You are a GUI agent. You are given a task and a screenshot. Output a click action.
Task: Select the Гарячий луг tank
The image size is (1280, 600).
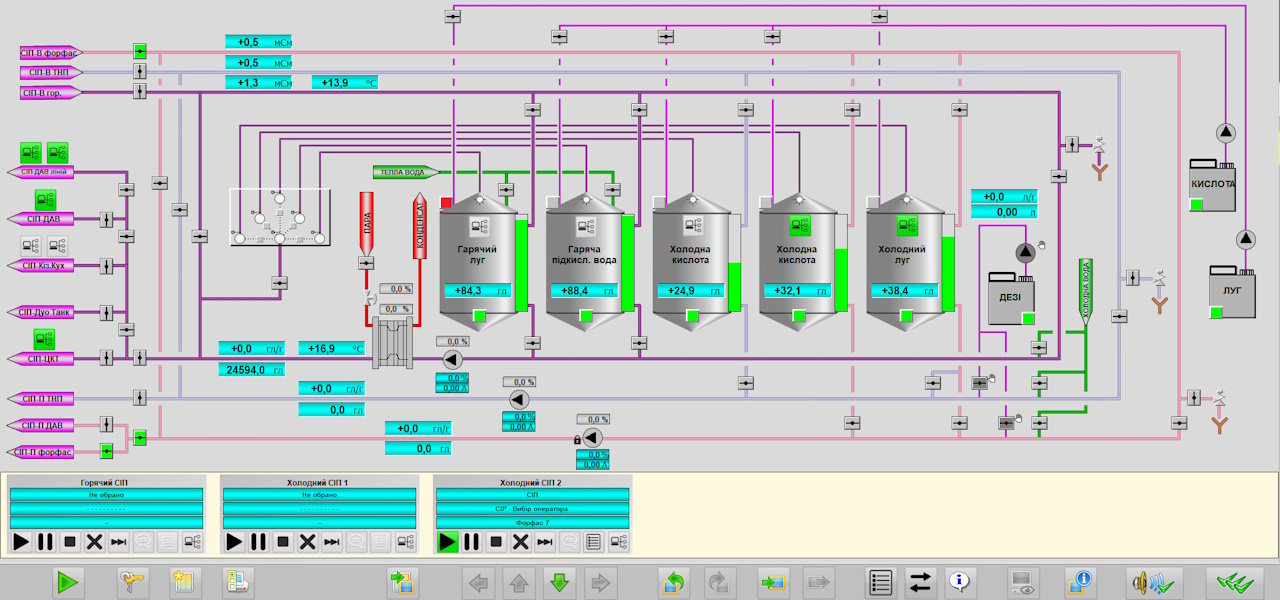pyautogui.click(x=479, y=262)
